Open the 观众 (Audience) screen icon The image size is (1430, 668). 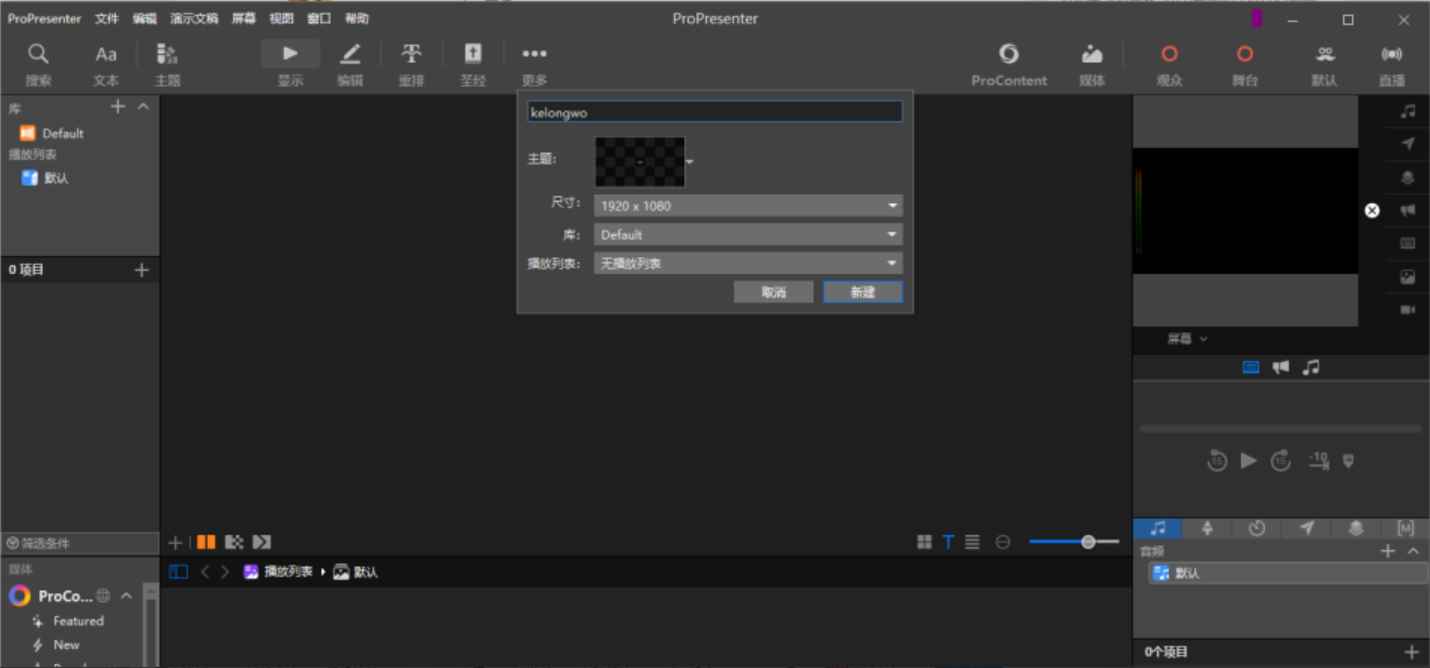pyautogui.click(x=1170, y=60)
